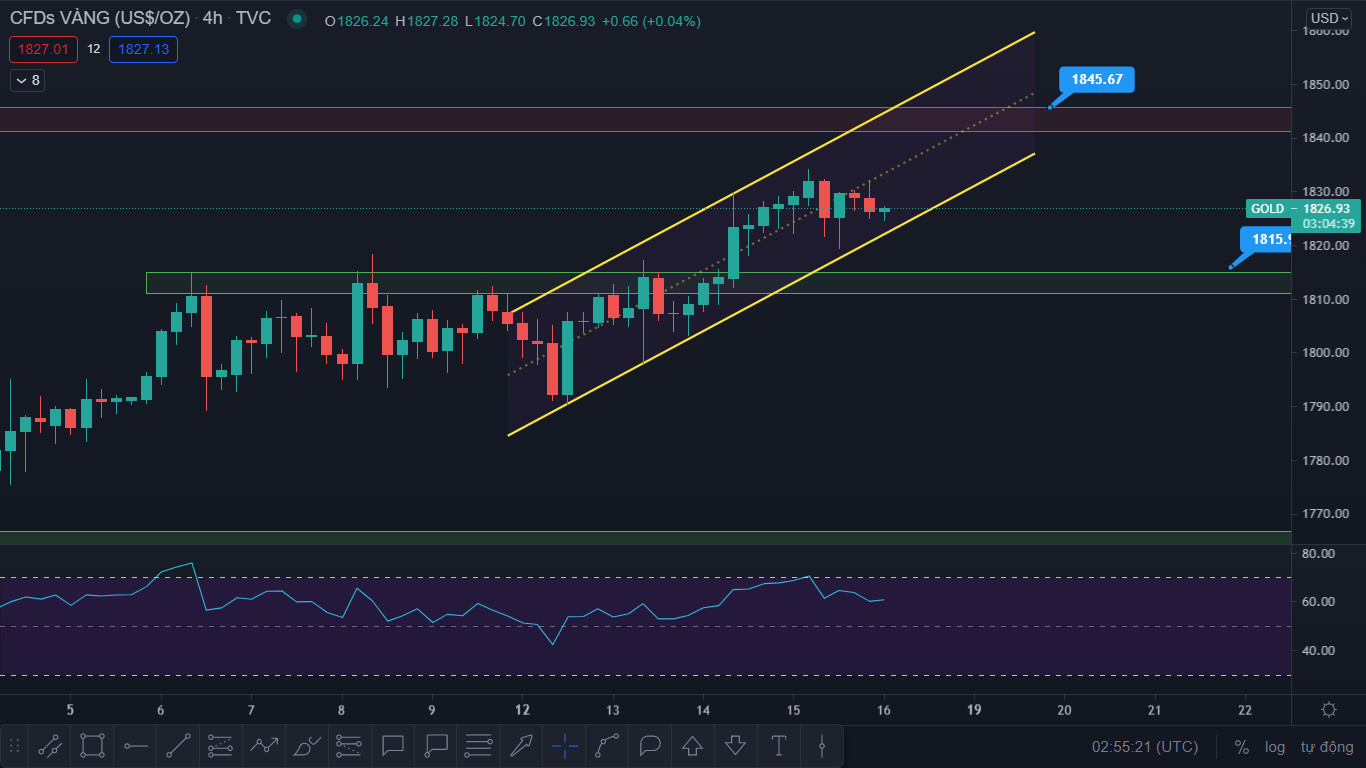Select the comment box tool
The image size is (1366, 768).
click(x=393, y=746)
